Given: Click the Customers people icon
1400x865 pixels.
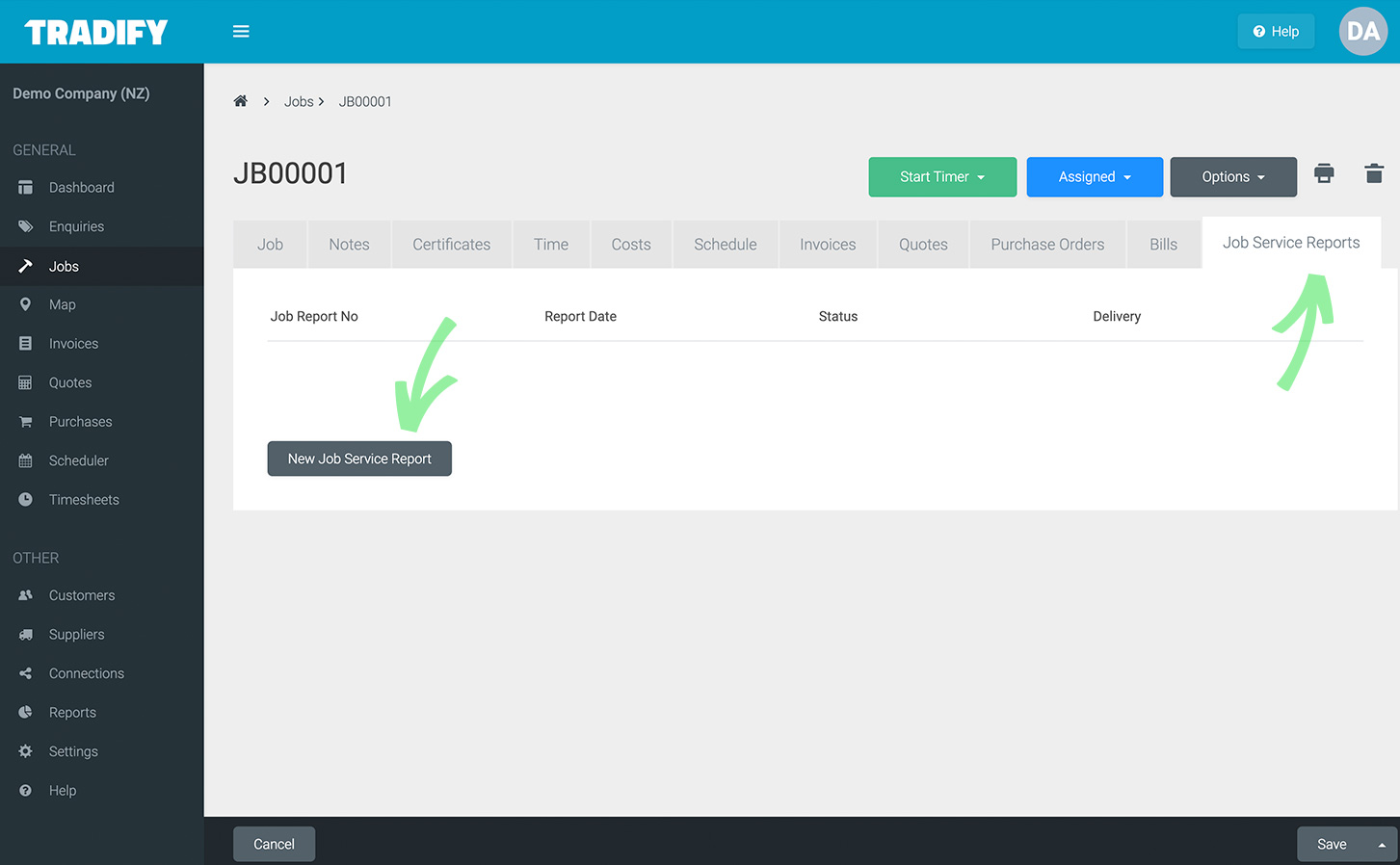Looking at the screenshot, I should 26,595.
